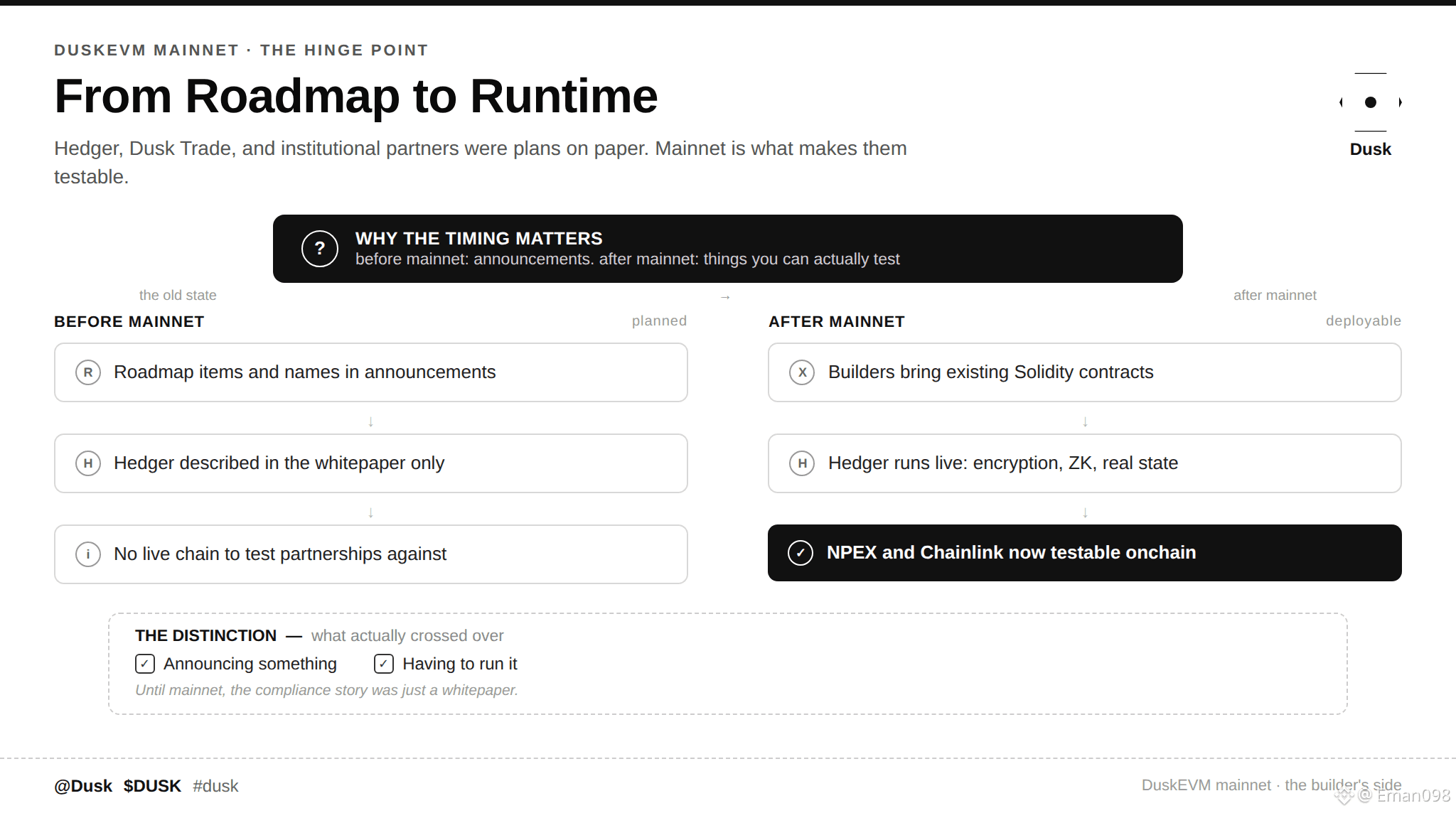Click the checkmark icon on NPEX and Chainlink card
The image size is (1456, 813).
click(x=801, y=553)
